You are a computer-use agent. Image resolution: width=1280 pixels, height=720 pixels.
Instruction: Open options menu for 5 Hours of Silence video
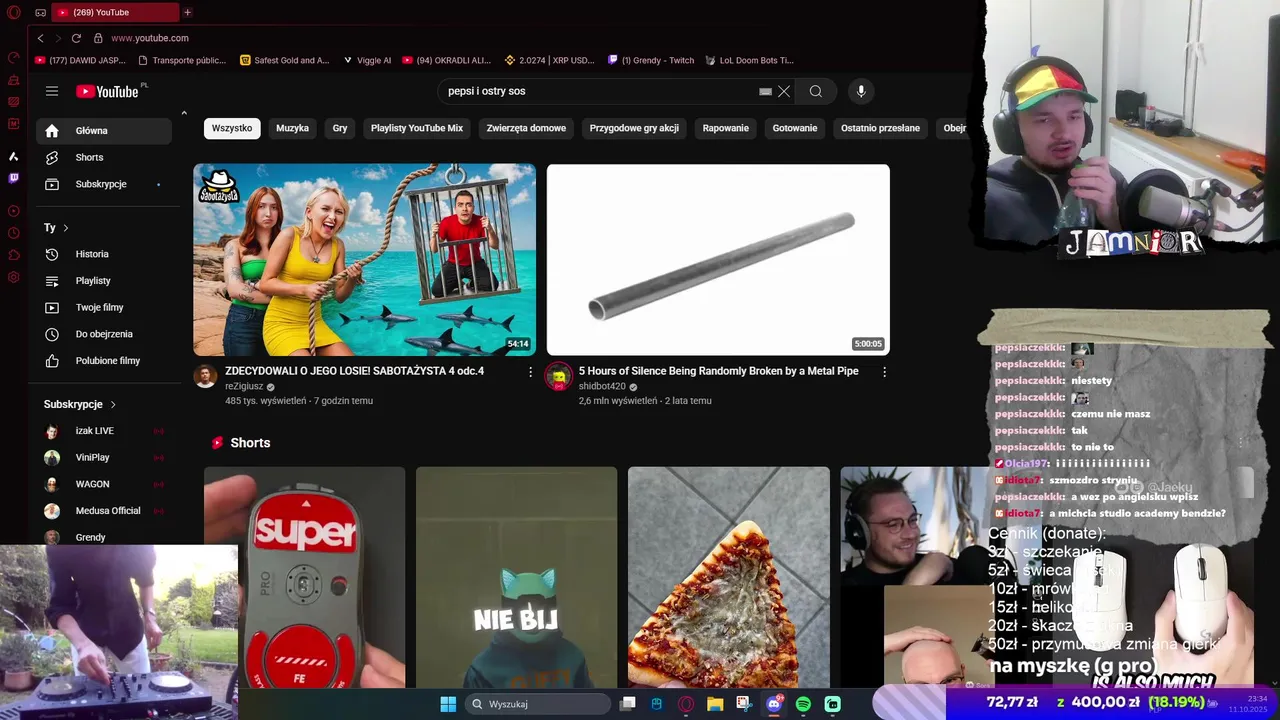click(884, 372)
